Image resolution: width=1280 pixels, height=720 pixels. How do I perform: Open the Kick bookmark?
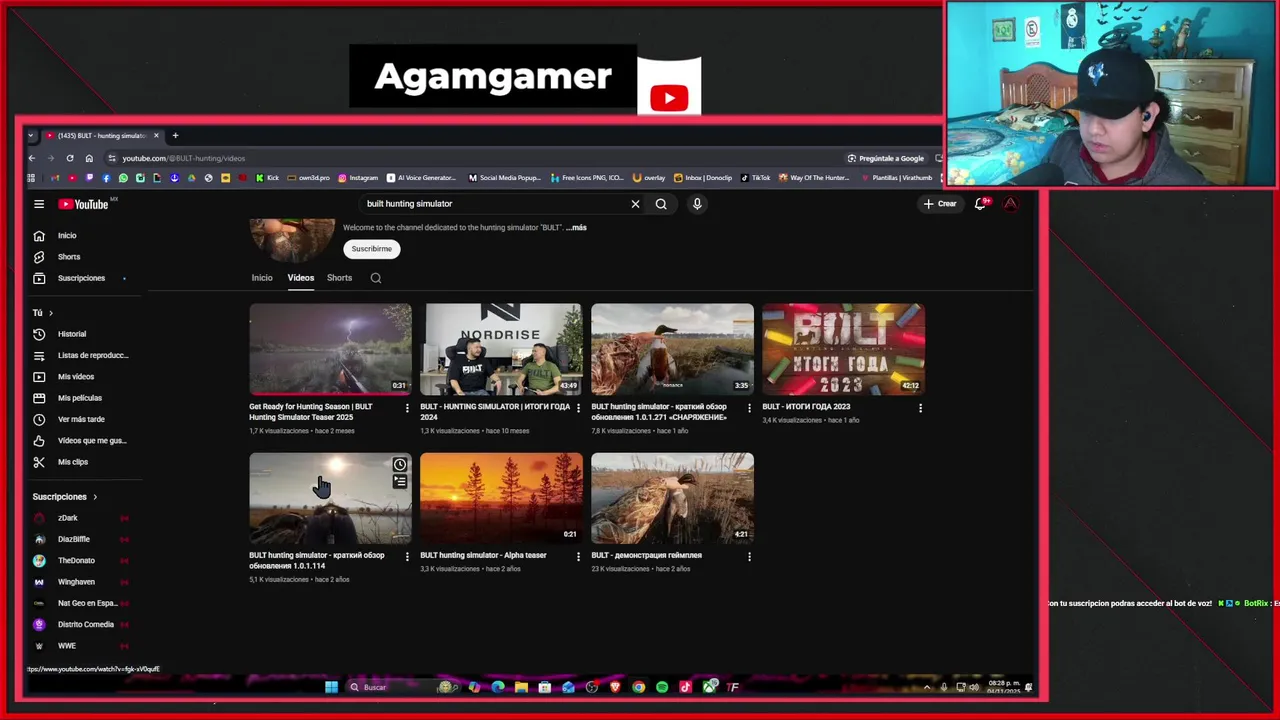pos(267,178)
